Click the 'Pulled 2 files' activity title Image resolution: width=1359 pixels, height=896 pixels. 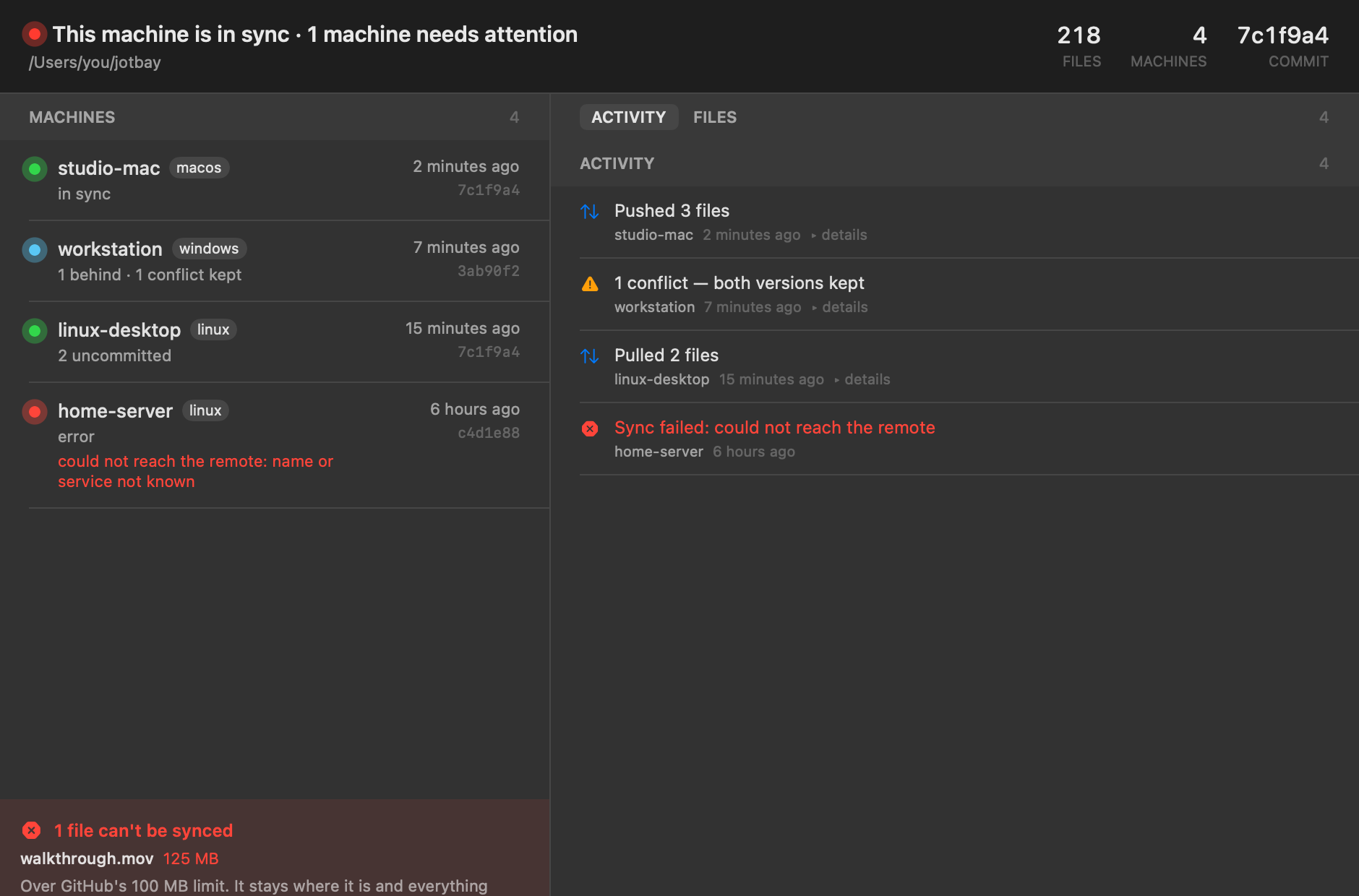pyautogui.click(x=666, y=355)
